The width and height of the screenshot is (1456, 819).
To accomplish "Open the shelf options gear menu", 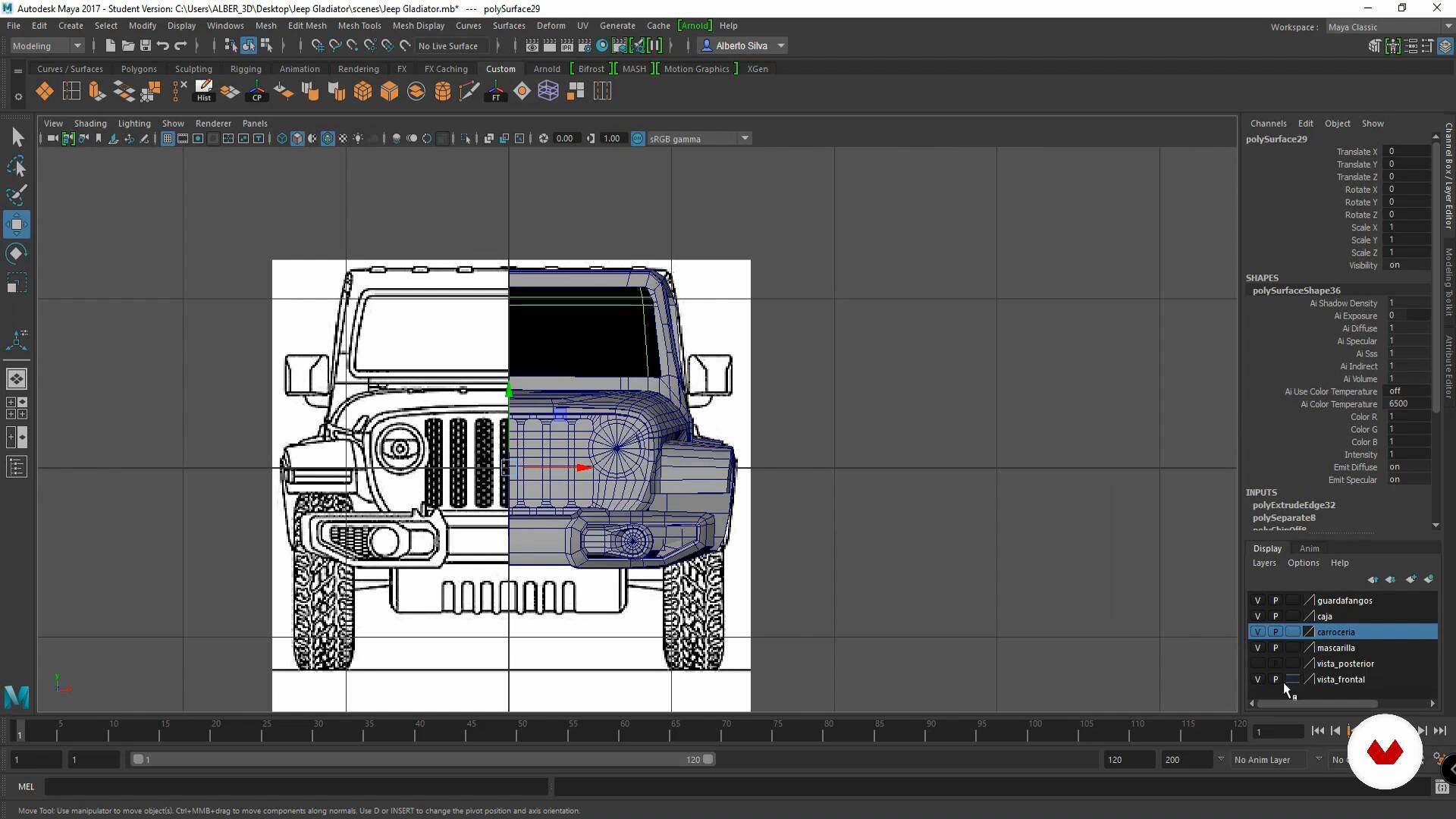I will click(18, 96).
